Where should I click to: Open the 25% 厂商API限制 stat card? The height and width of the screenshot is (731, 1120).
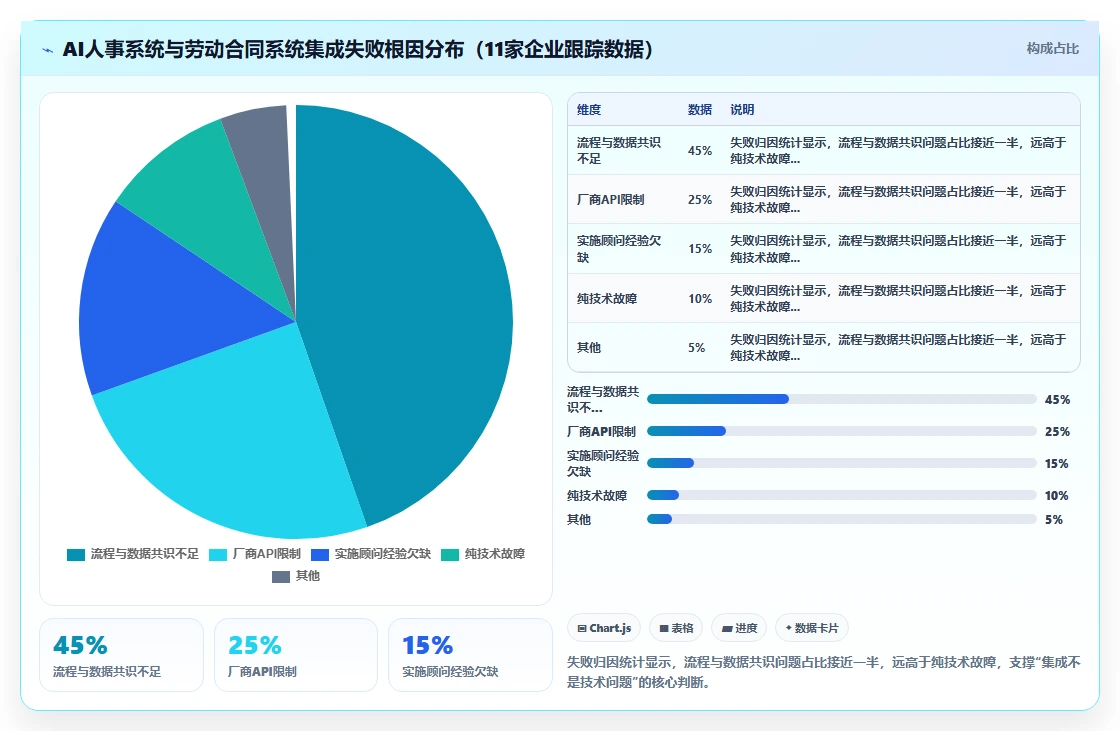click(x=296, y=655)
